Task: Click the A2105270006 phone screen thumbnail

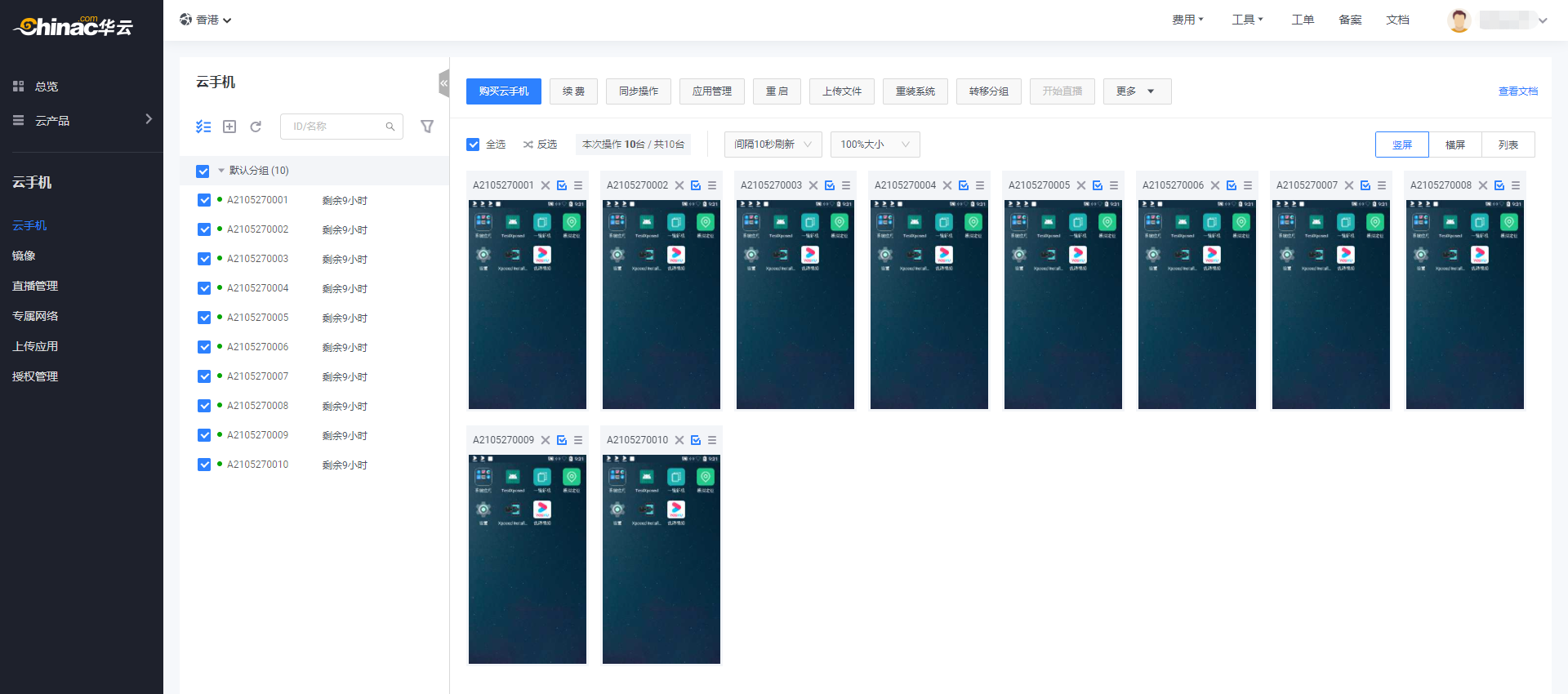Action: click(1197, 305)
